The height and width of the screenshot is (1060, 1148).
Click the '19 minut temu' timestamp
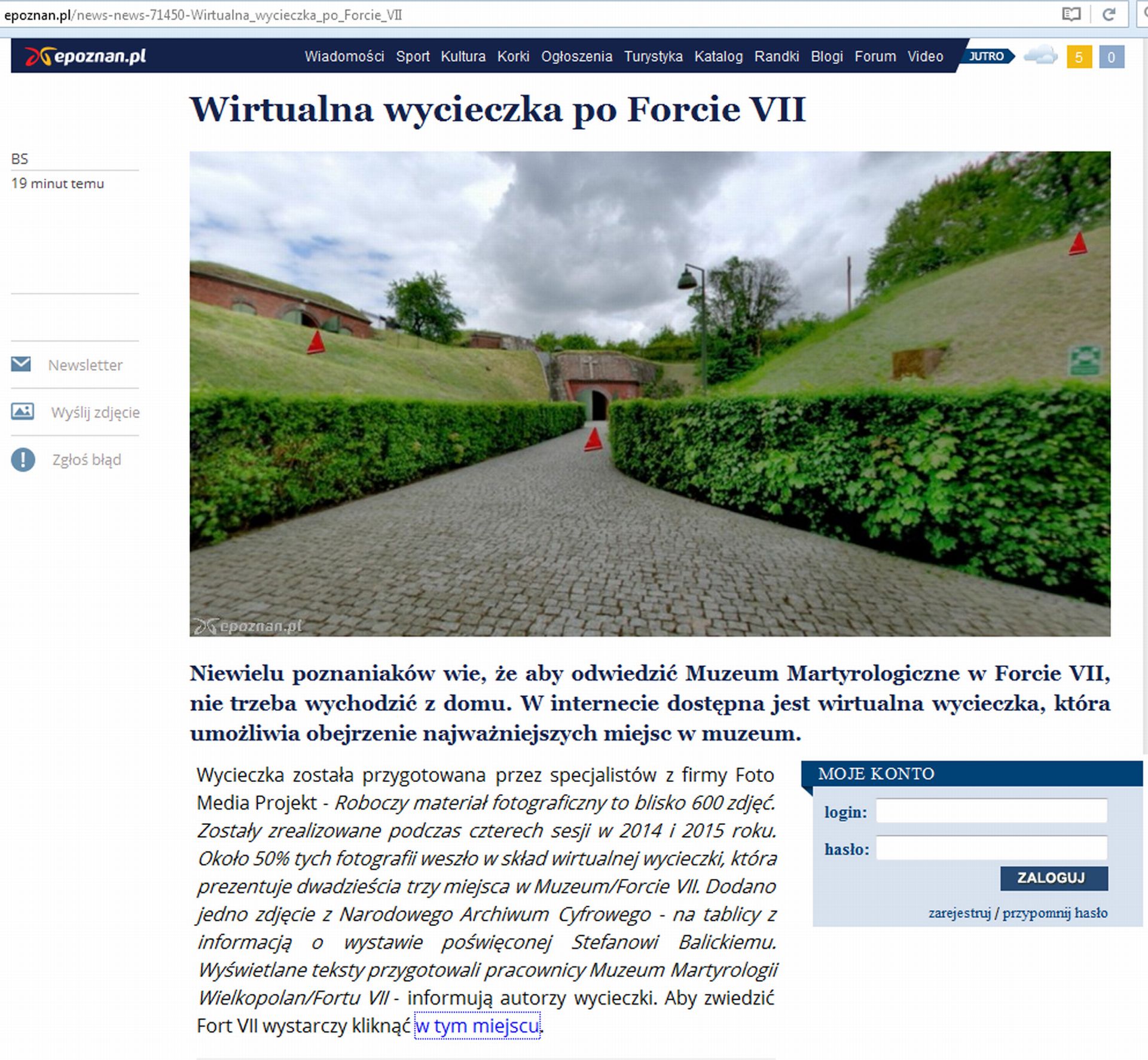pos(57,183)
